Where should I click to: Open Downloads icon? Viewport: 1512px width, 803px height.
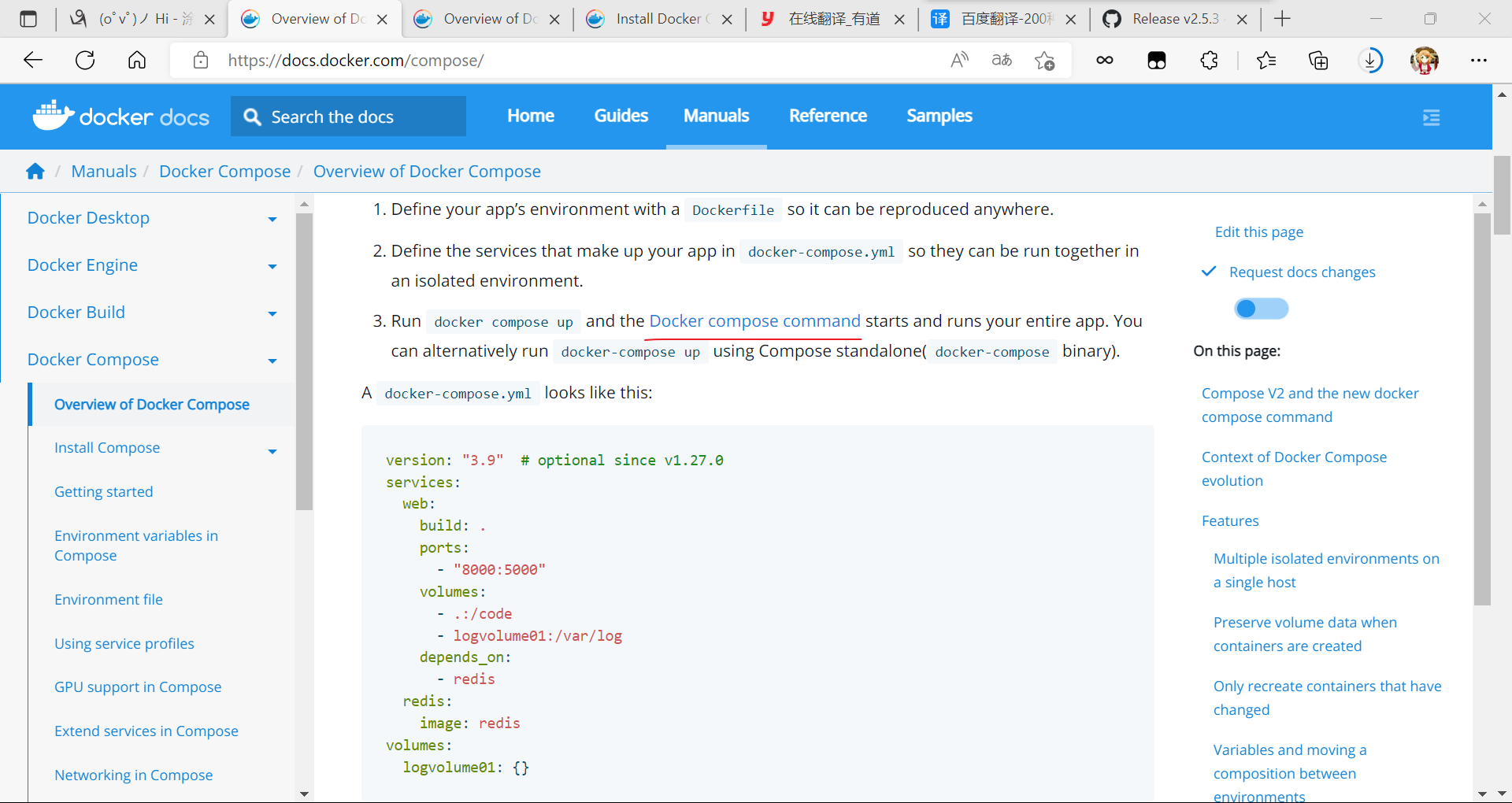[1371, 61]
